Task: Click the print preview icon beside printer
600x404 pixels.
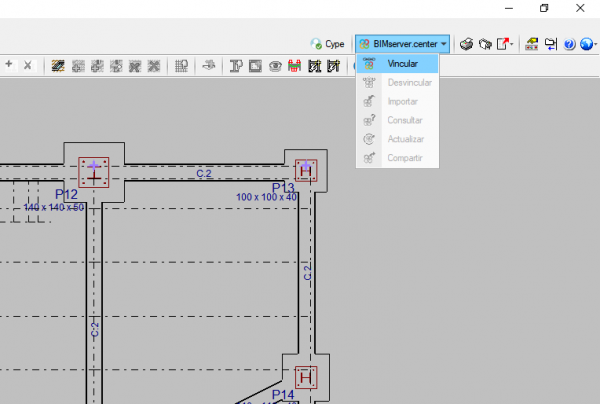Action: (485, 44)
